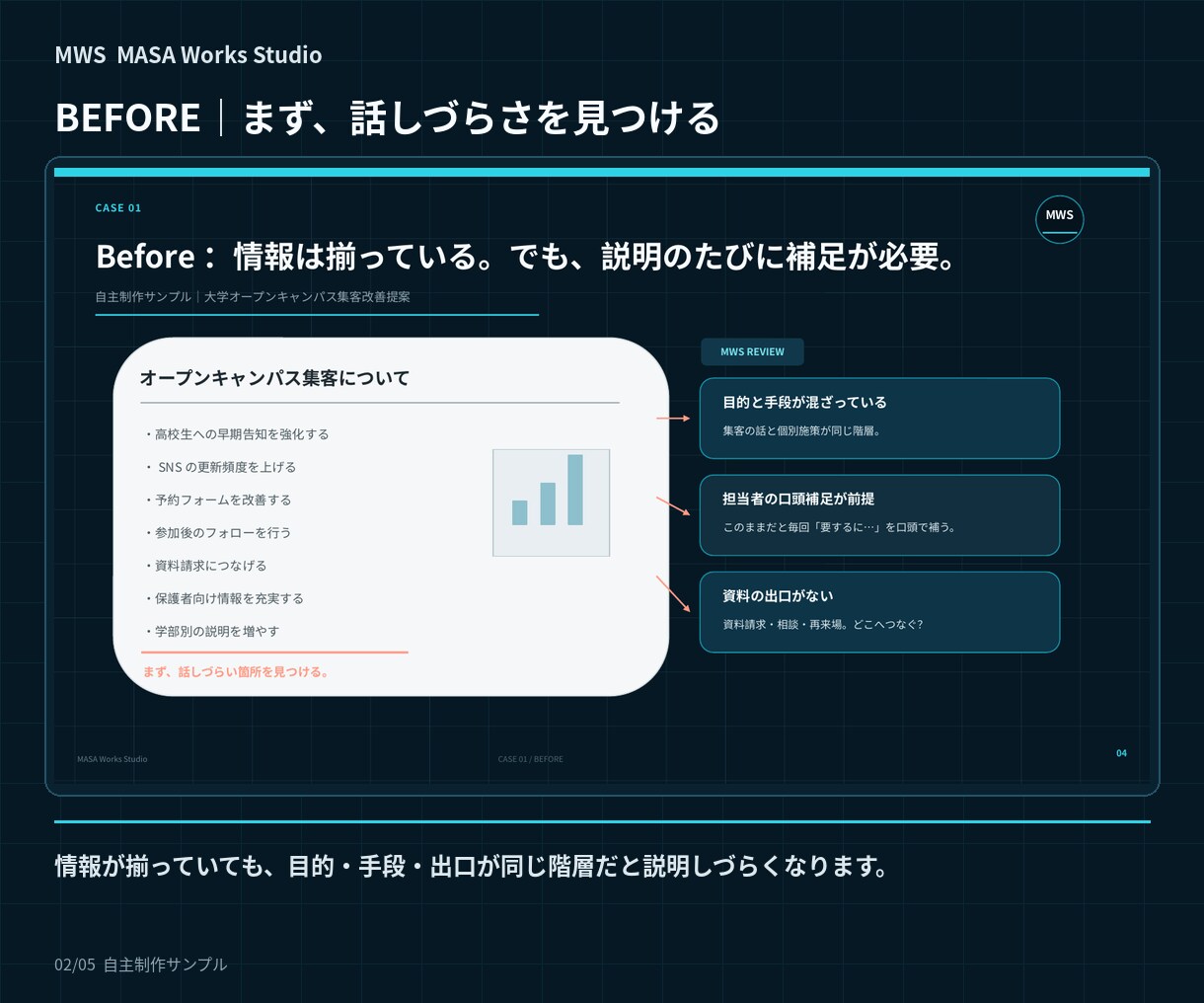Click the オープンキャンパス集客について heading

point(274,378)
